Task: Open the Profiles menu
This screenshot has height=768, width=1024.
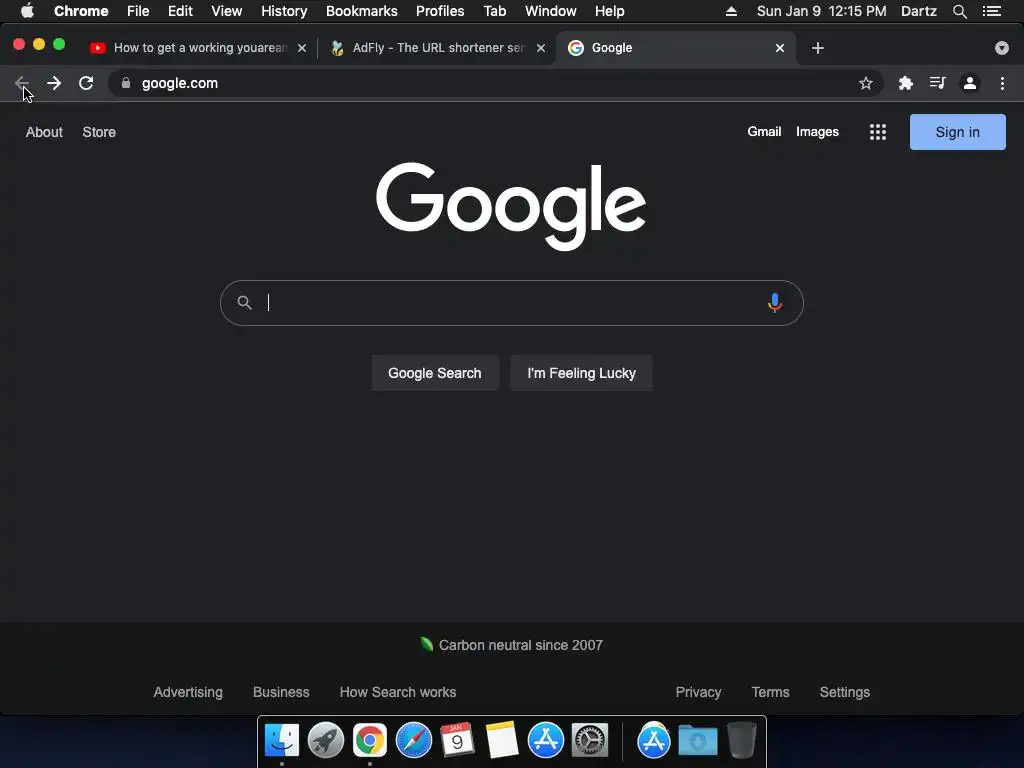Action: pos(440,11)
